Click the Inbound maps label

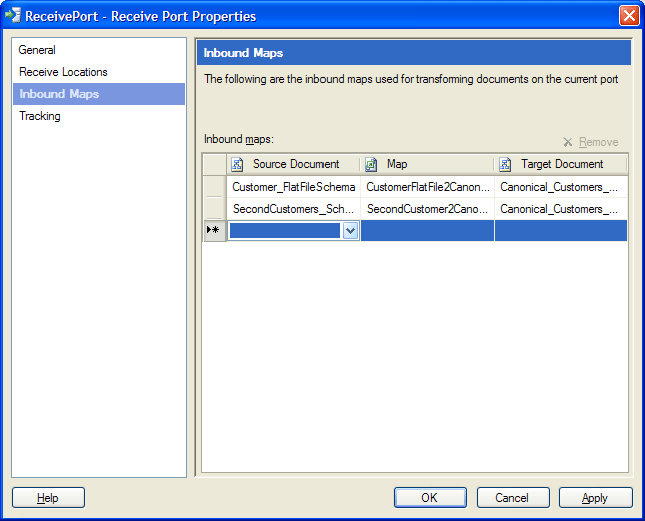[x=239, y=139]
